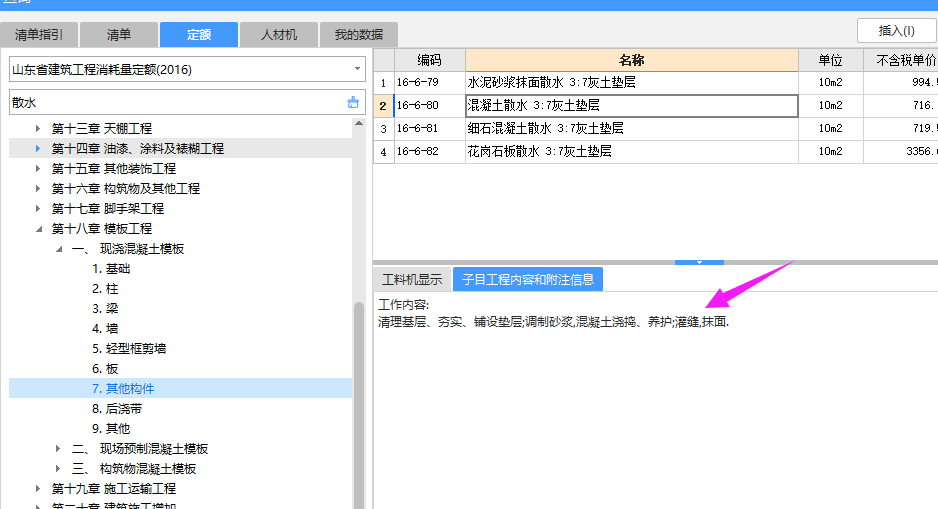The image size is (938, 509).
Task: Click code cell 16-6-80
Action: coord(430,105)
